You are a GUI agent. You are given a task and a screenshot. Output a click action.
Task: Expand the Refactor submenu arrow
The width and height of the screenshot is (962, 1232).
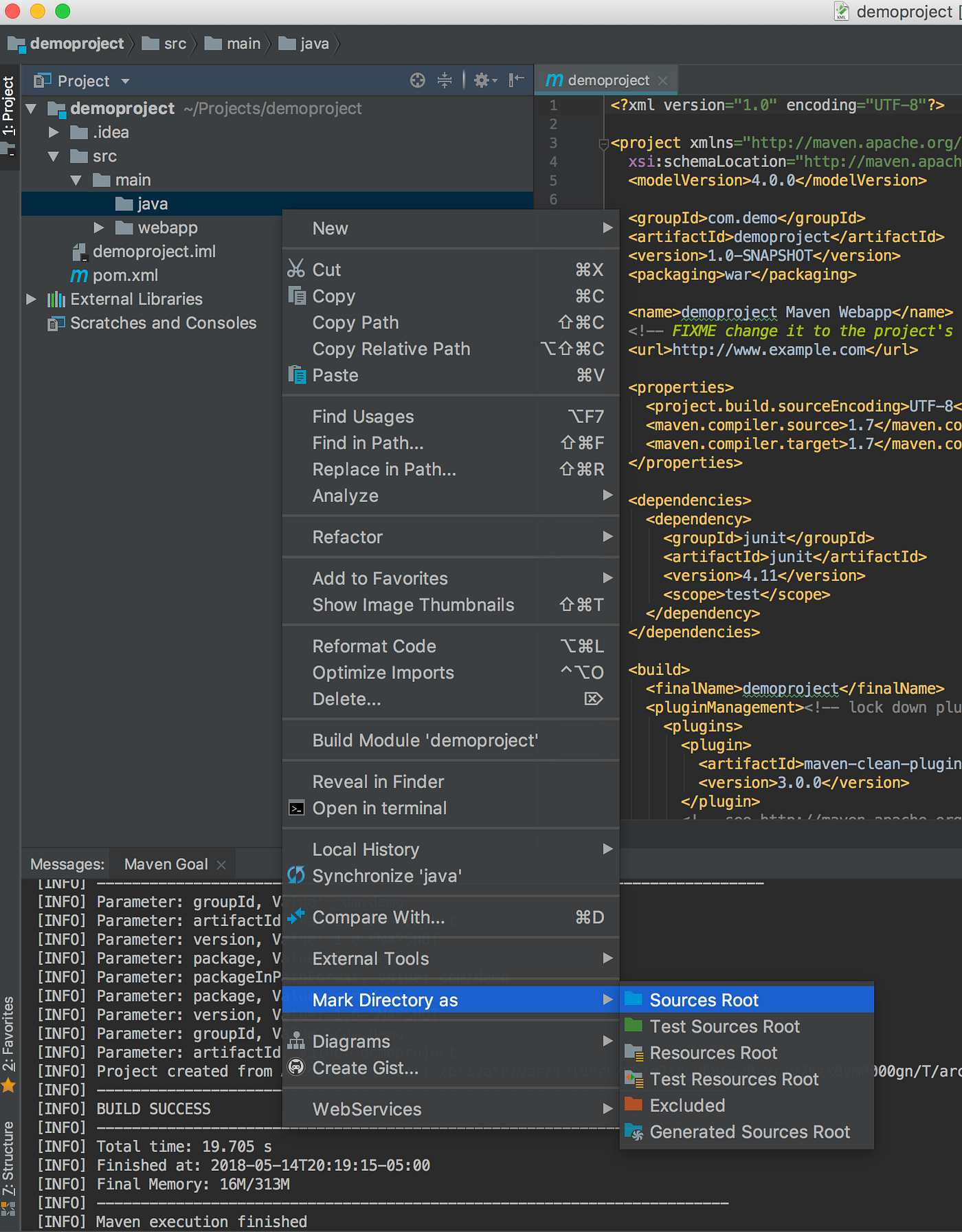[x=607, y=536]
